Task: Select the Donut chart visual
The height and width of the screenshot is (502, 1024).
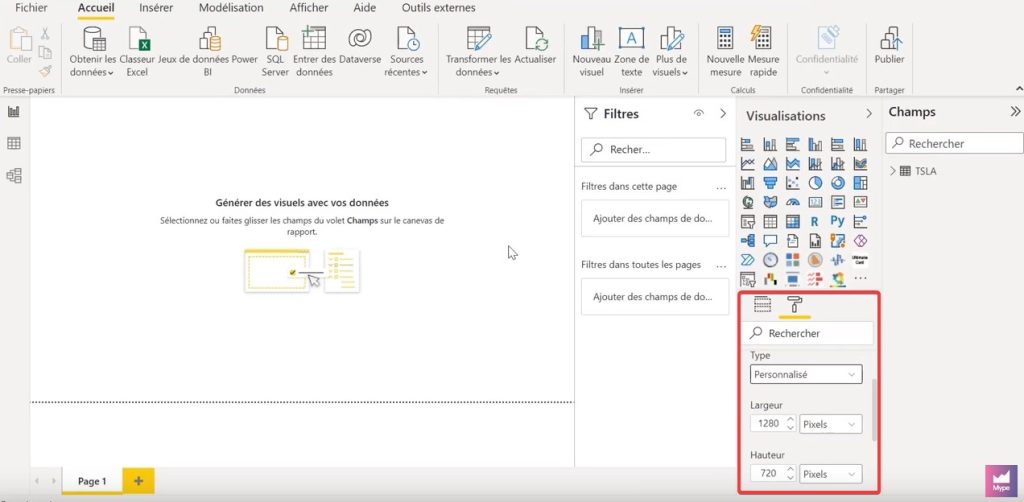Action: coord(838,183)
